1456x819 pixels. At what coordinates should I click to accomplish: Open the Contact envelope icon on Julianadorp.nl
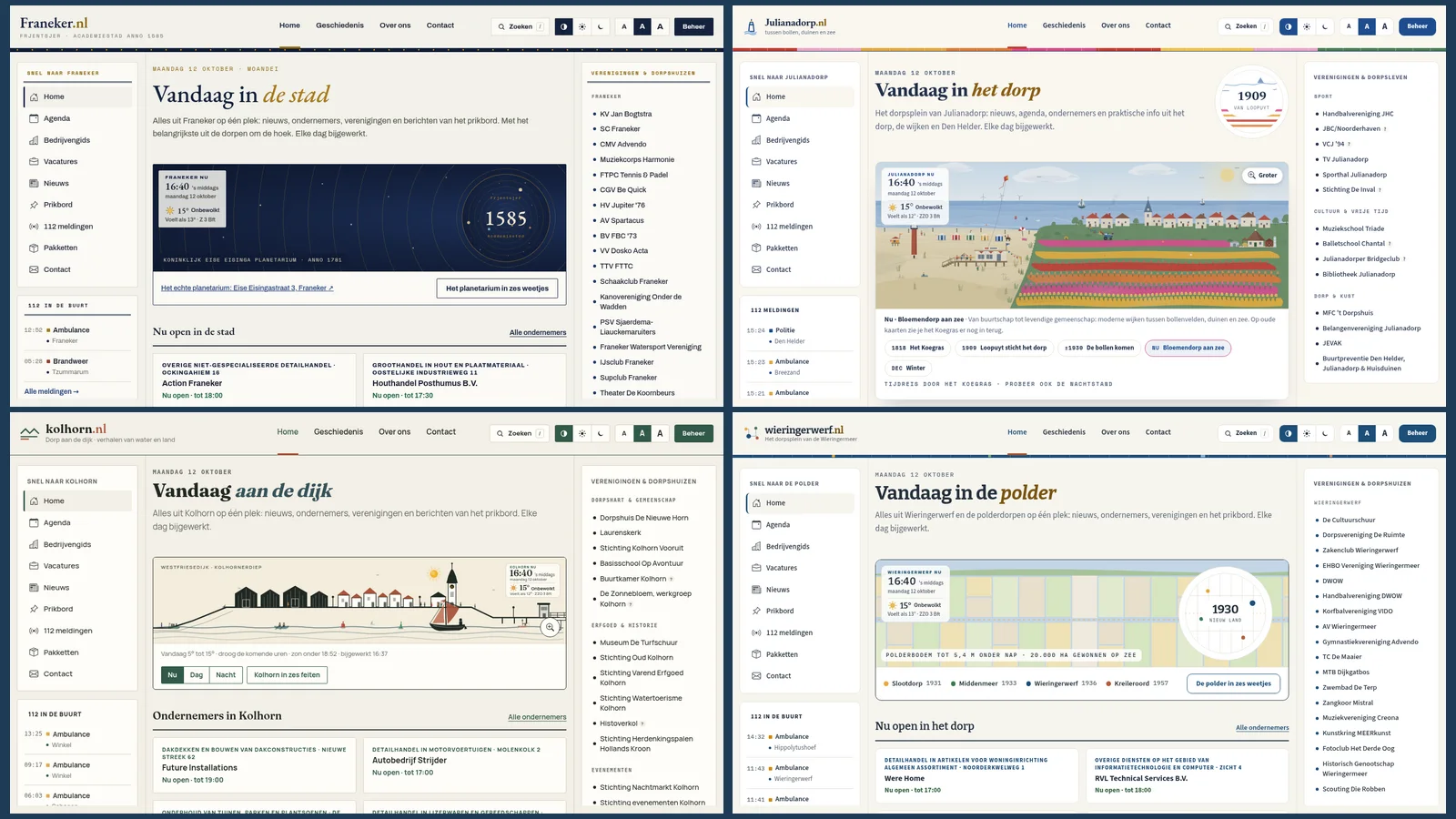click(x=756, y=269)
